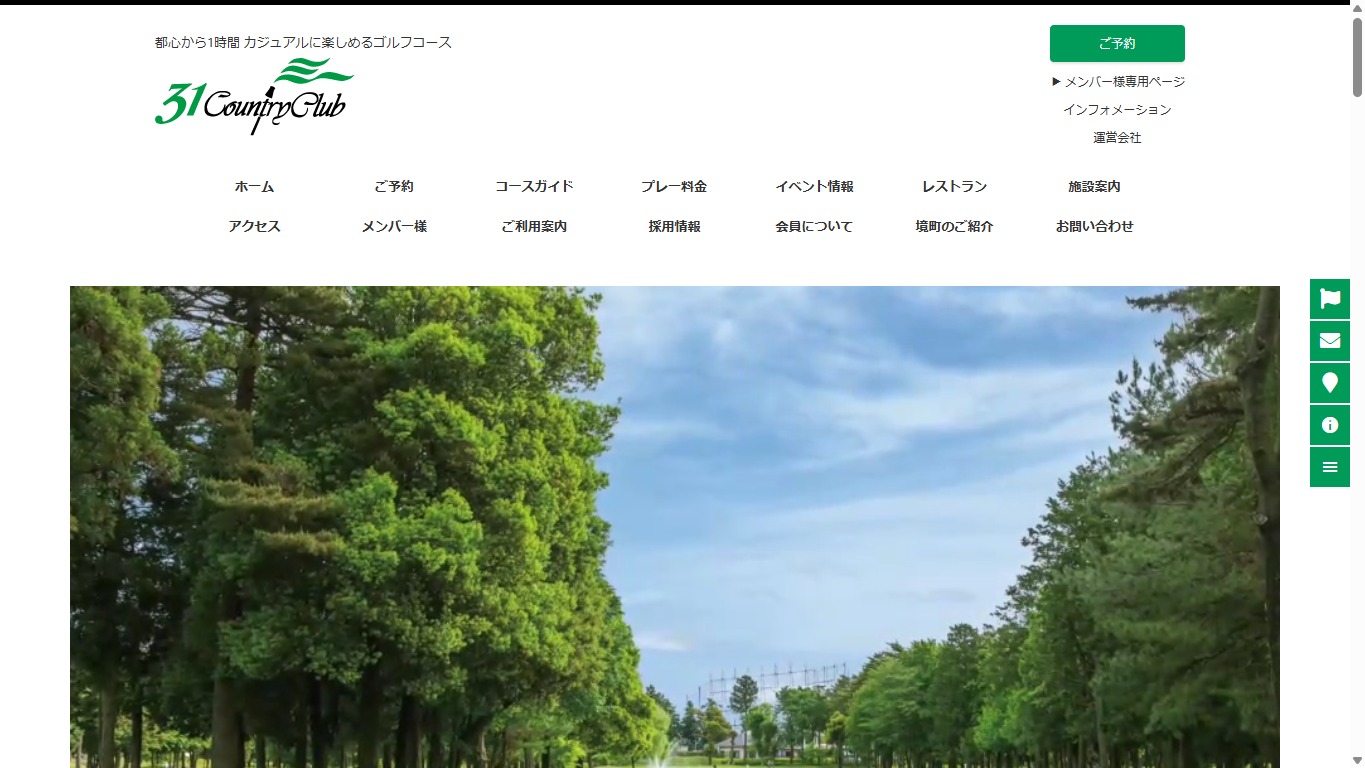Screen dimensions: 1365x768
Task: Open the プレー料金 menu item
Action: click(x=674, y=187)
